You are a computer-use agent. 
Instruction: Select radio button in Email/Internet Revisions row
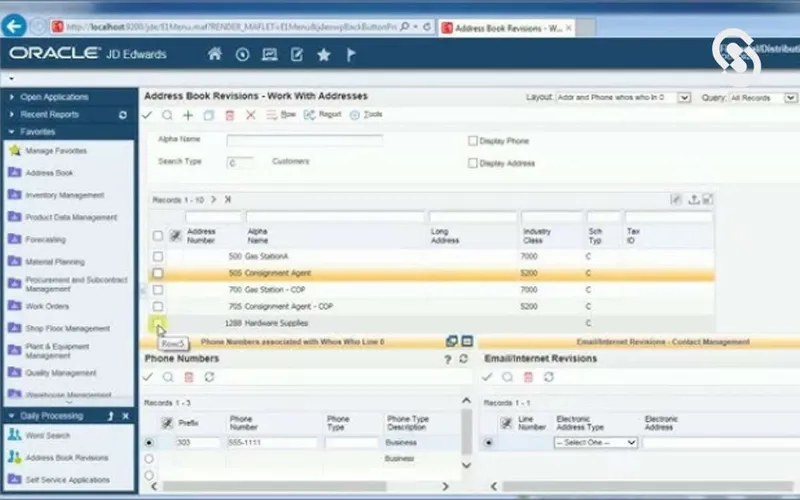pyautogui.click(x=488, y=442)
